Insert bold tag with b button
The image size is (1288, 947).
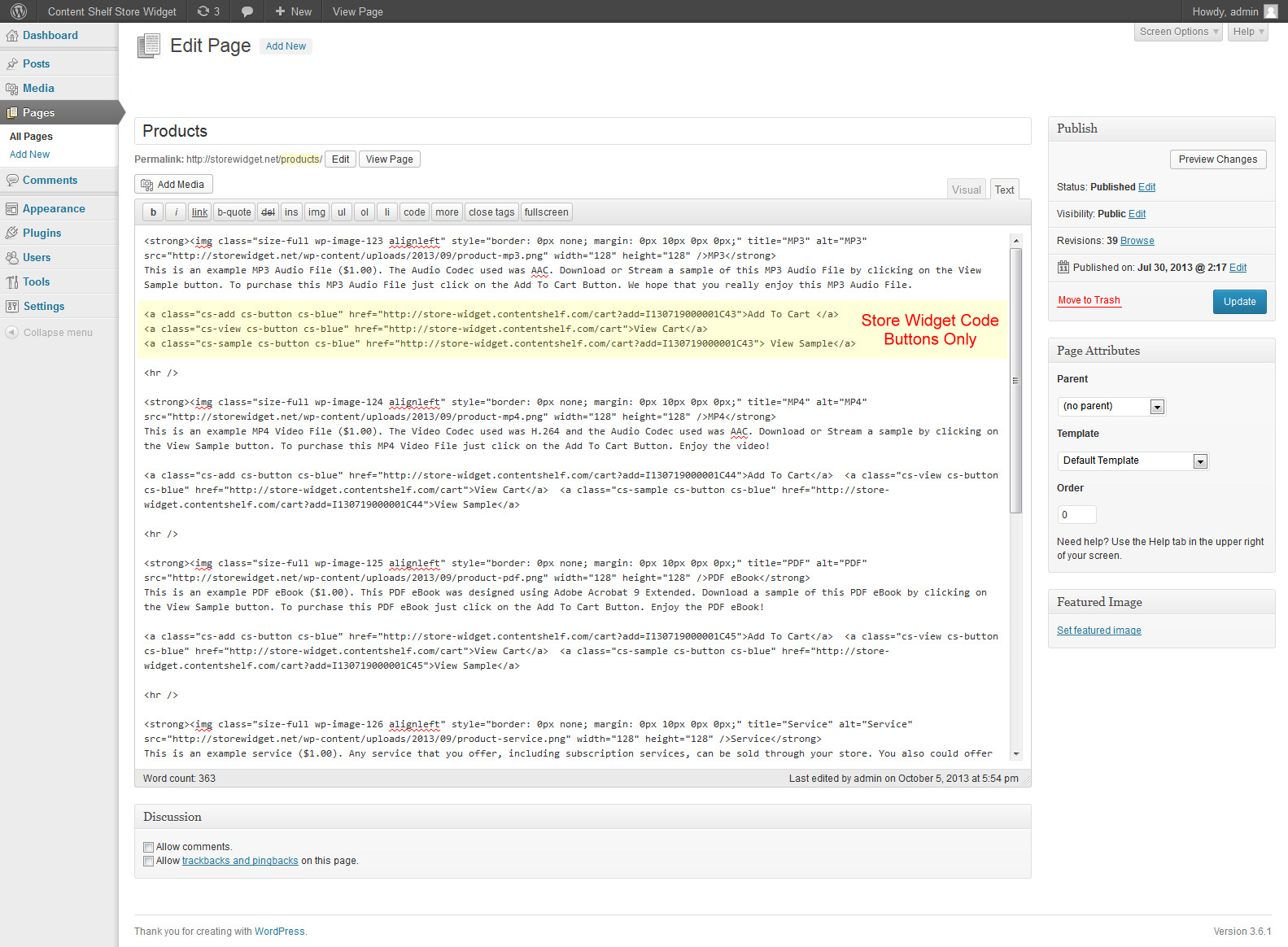[153, 212]
